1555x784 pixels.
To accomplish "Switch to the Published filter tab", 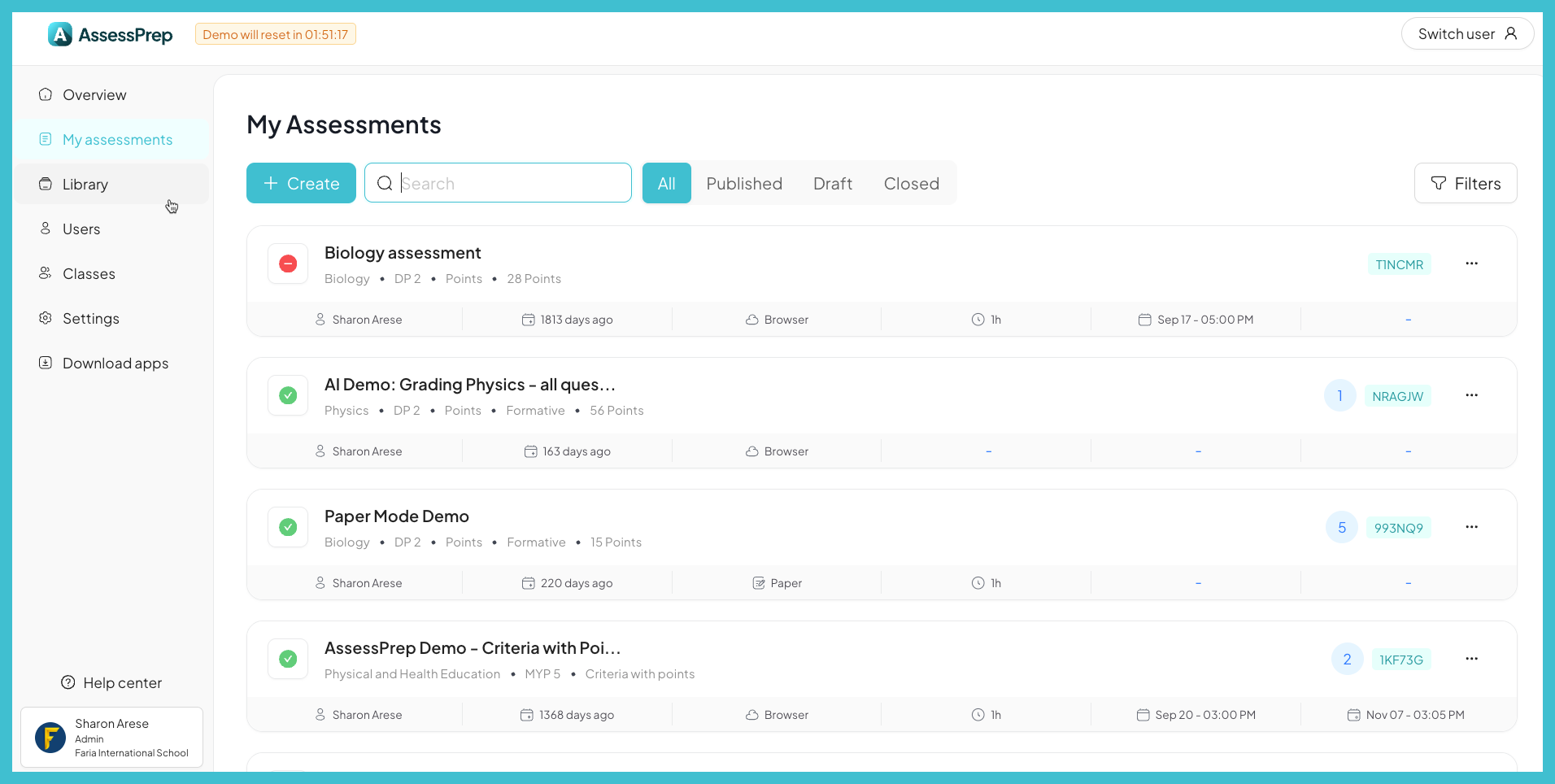I will tap(744, 183).
